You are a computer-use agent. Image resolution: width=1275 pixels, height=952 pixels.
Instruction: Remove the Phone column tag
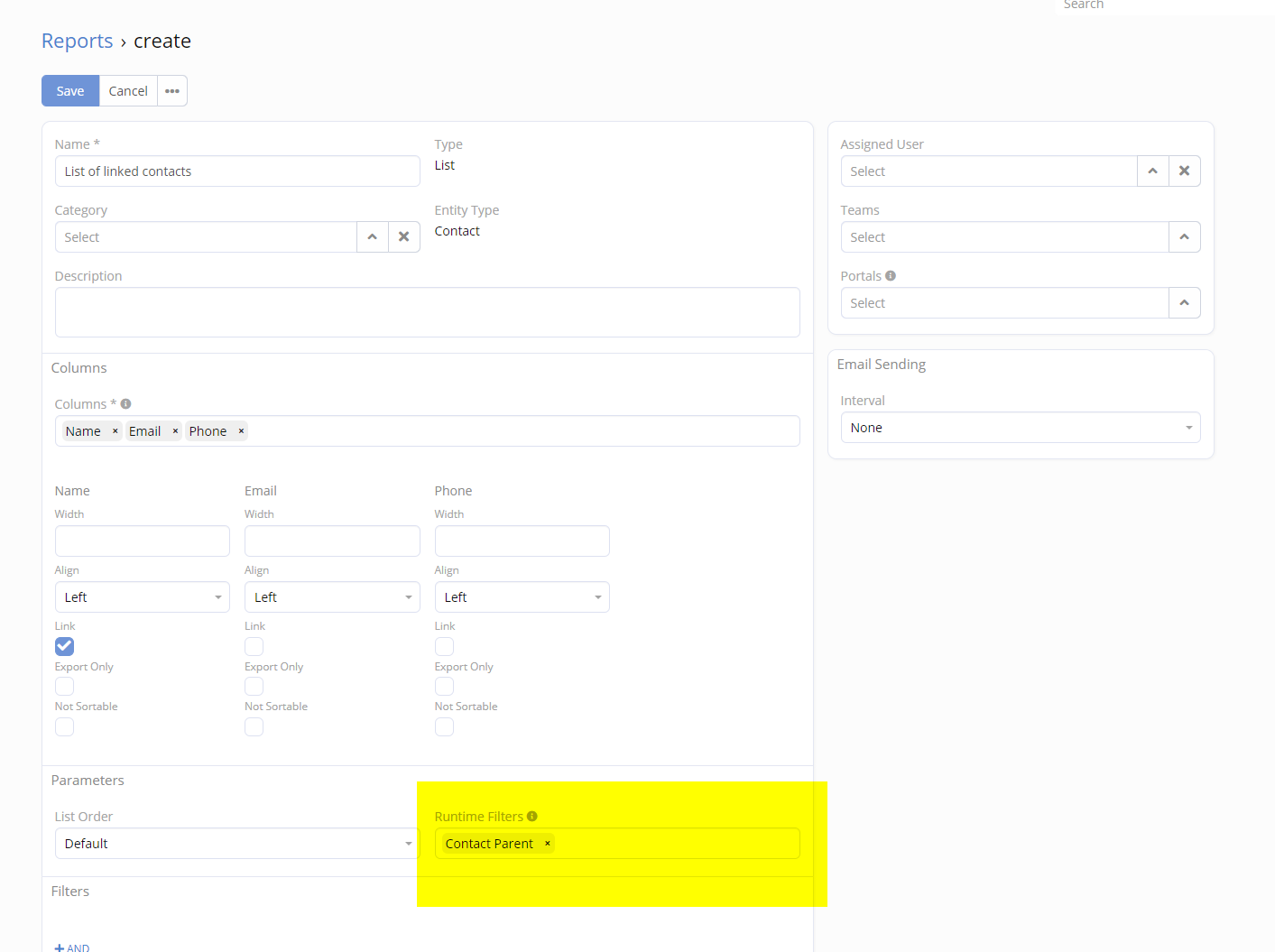pos(241,431)
